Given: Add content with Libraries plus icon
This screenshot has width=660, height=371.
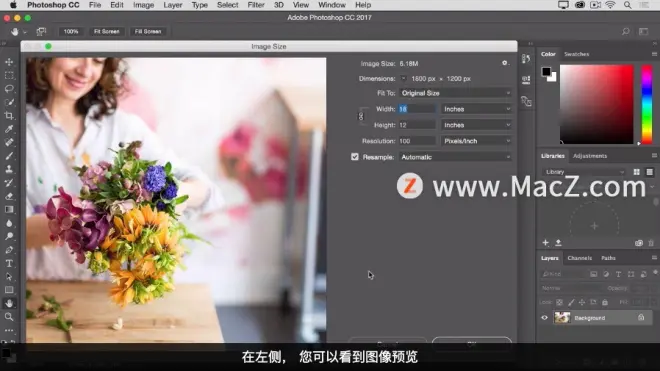Looking at the screenshot, I should pos(546,243).
